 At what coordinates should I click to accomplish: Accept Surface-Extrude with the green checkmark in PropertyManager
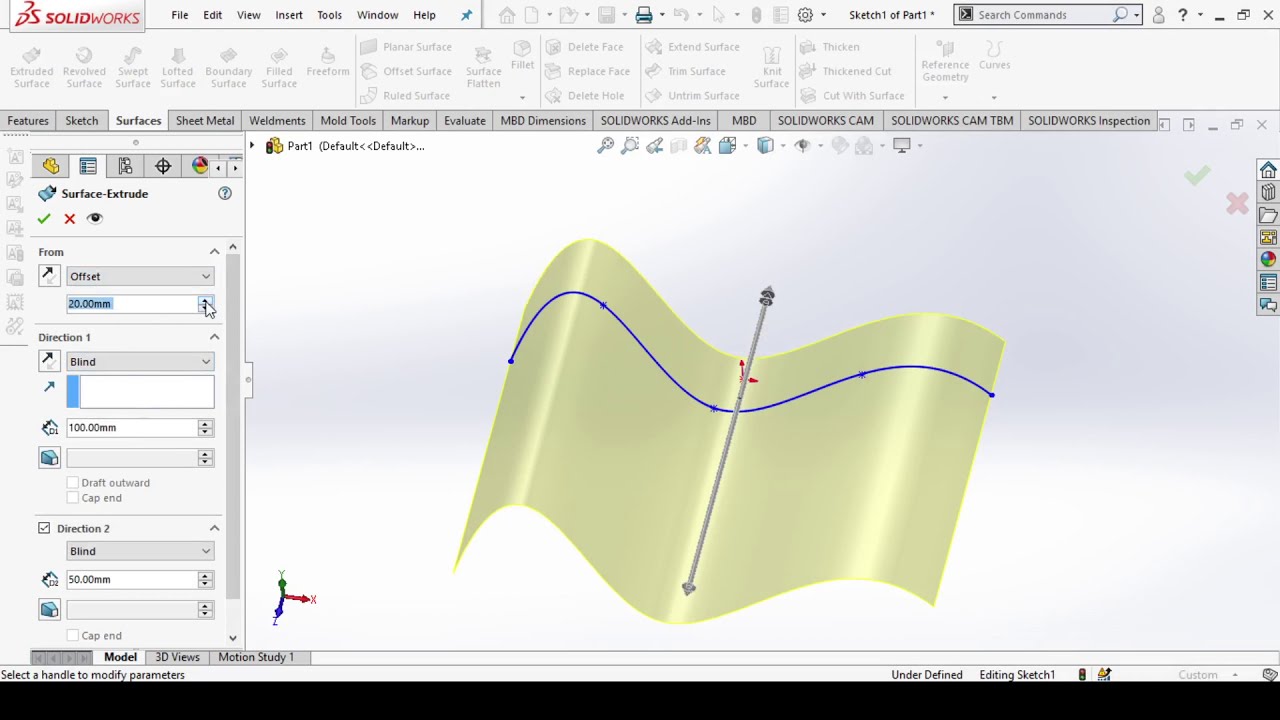(x=44, y=218)
